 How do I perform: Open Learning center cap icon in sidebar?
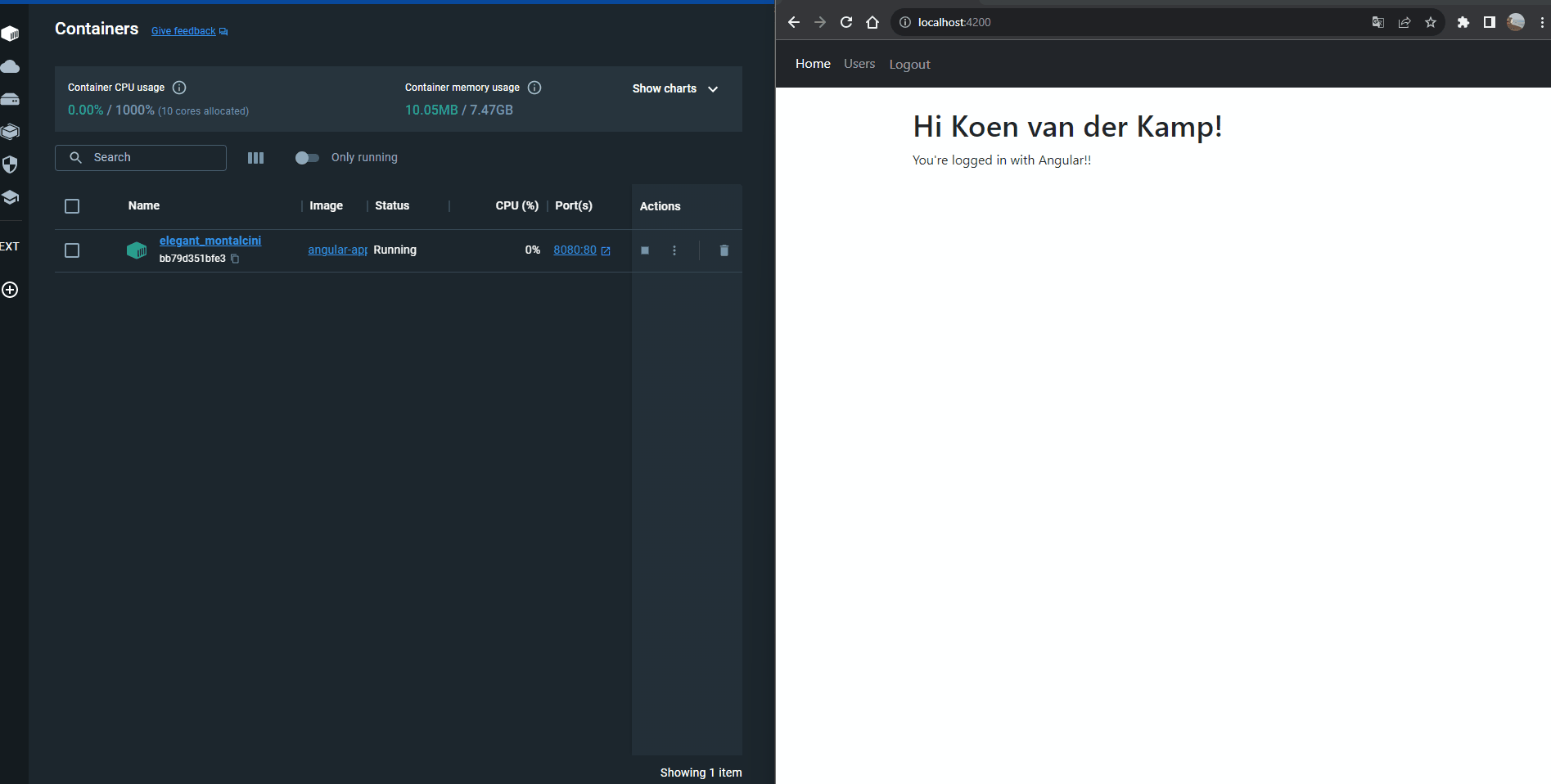(10, 197)
